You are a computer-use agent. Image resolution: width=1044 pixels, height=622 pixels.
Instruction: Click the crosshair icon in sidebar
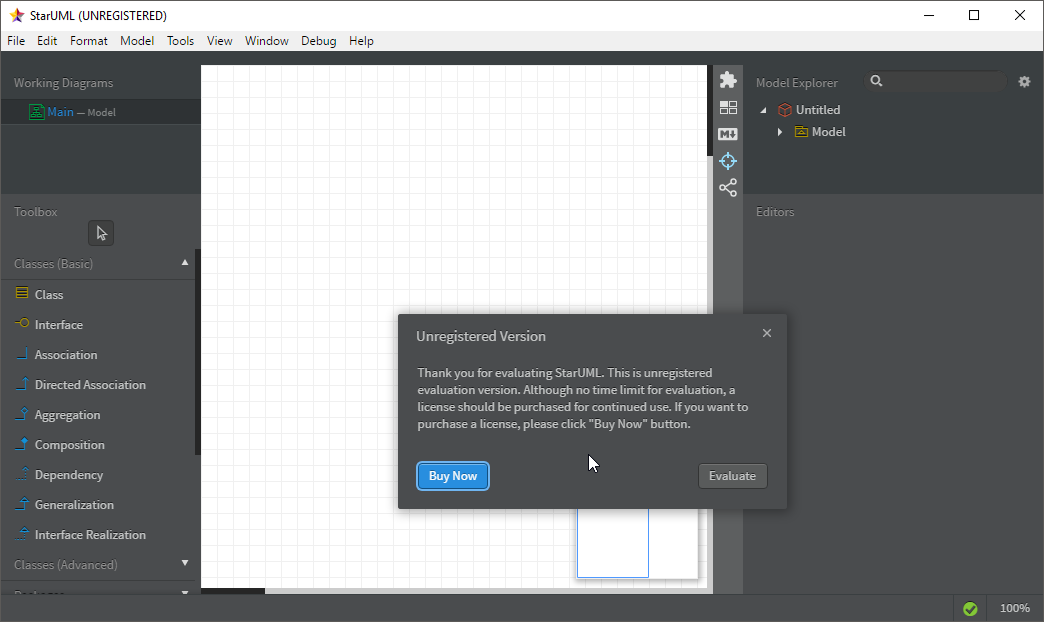(x=728, y=160)
